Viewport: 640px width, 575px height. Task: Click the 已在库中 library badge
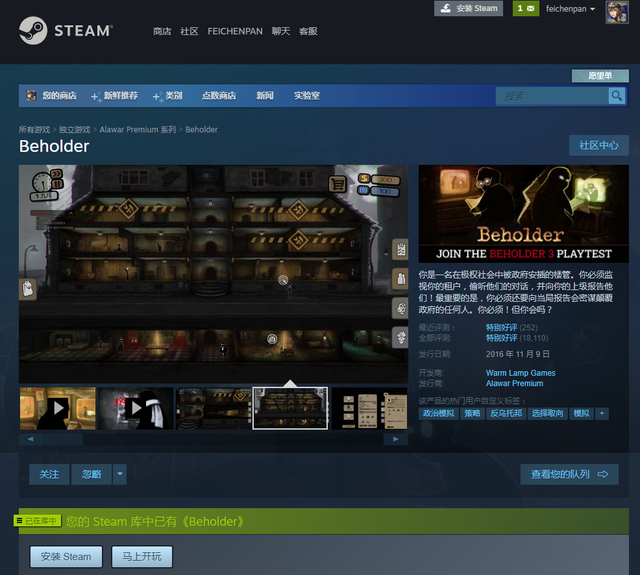point(38,521)
